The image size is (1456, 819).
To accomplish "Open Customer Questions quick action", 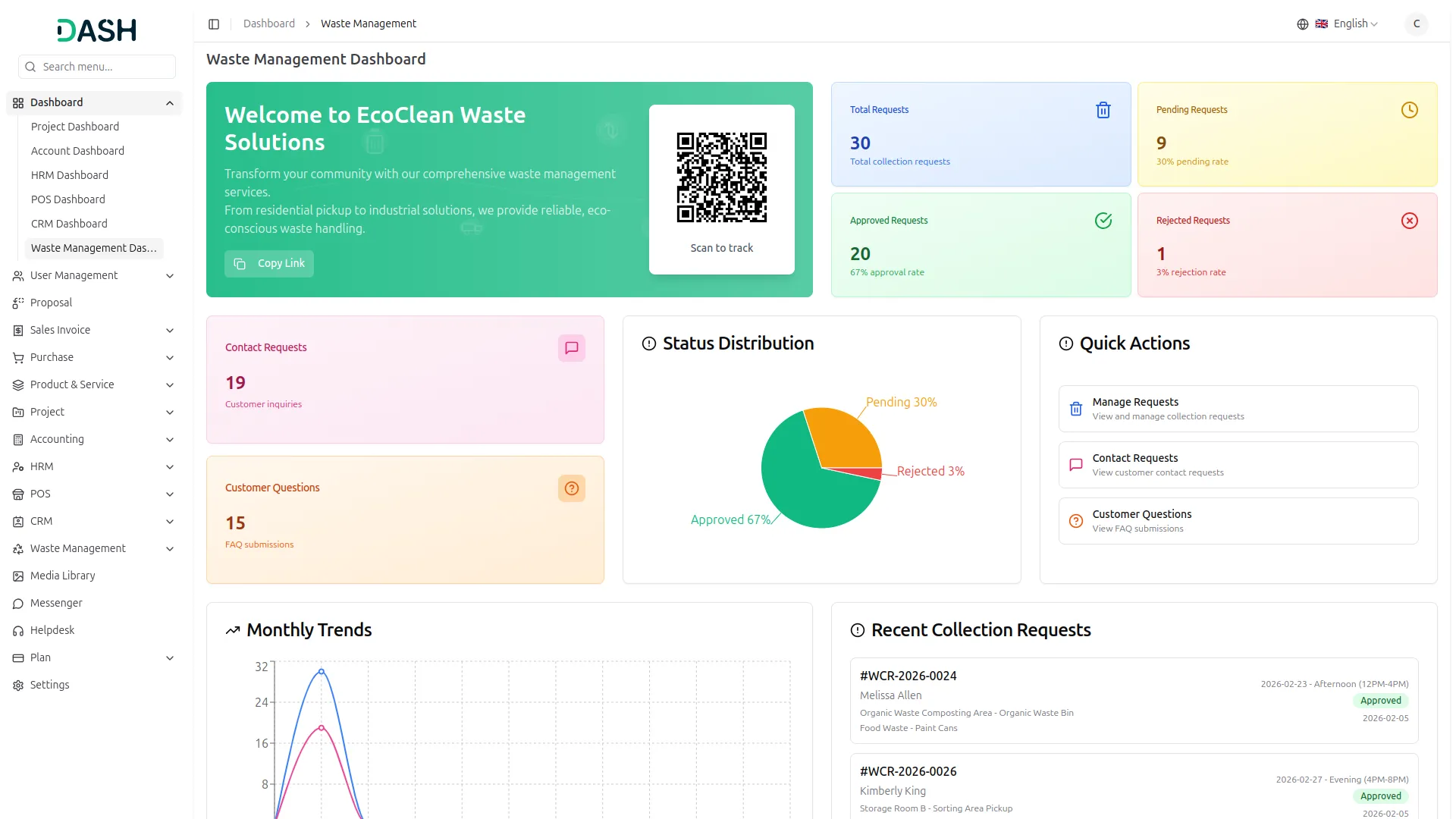I will click(1238, 521).
